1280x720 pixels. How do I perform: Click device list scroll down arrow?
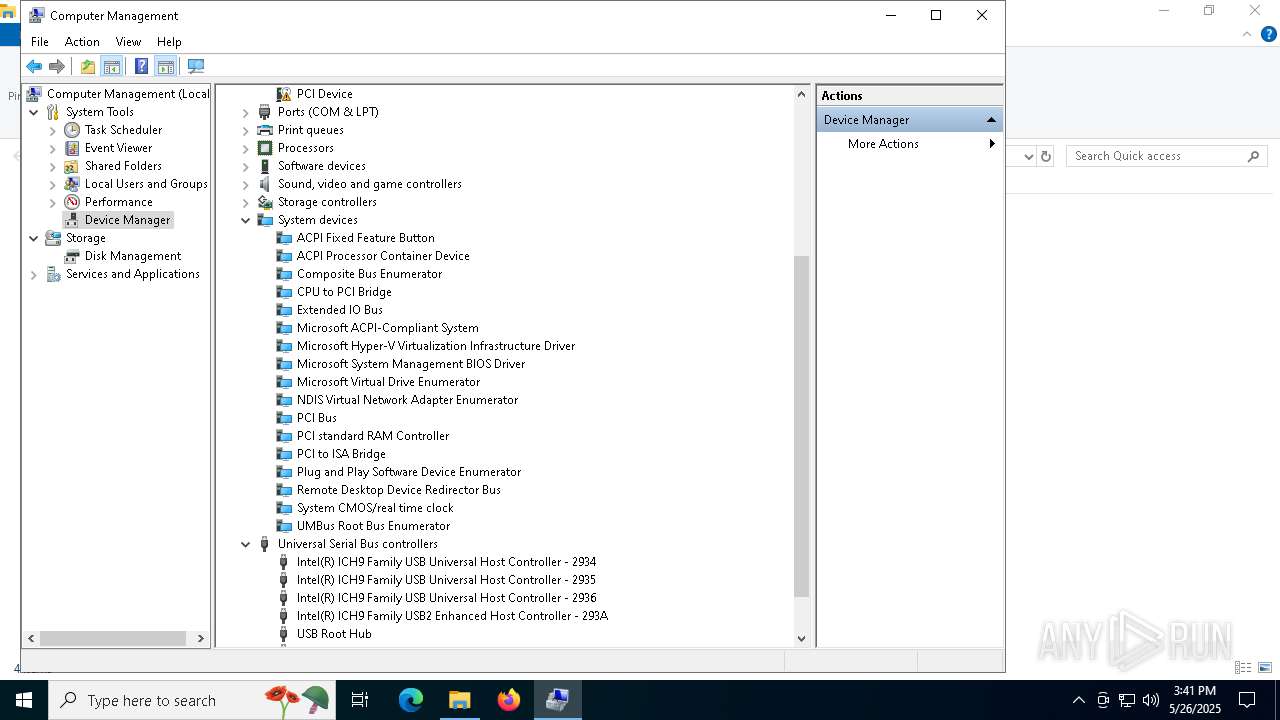click(801, 638)
